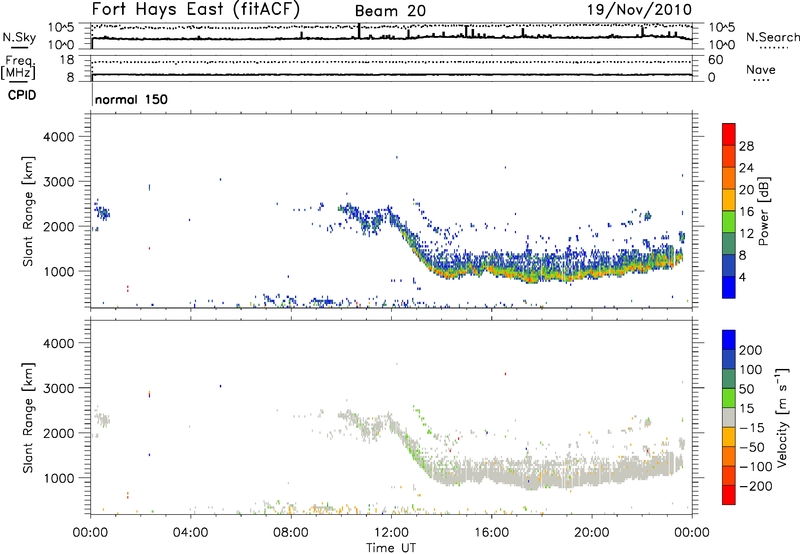The height and width of the screenshot is (554, 800).
Task: Click the "Nave" legend label
Action: (x=760, y=69)
